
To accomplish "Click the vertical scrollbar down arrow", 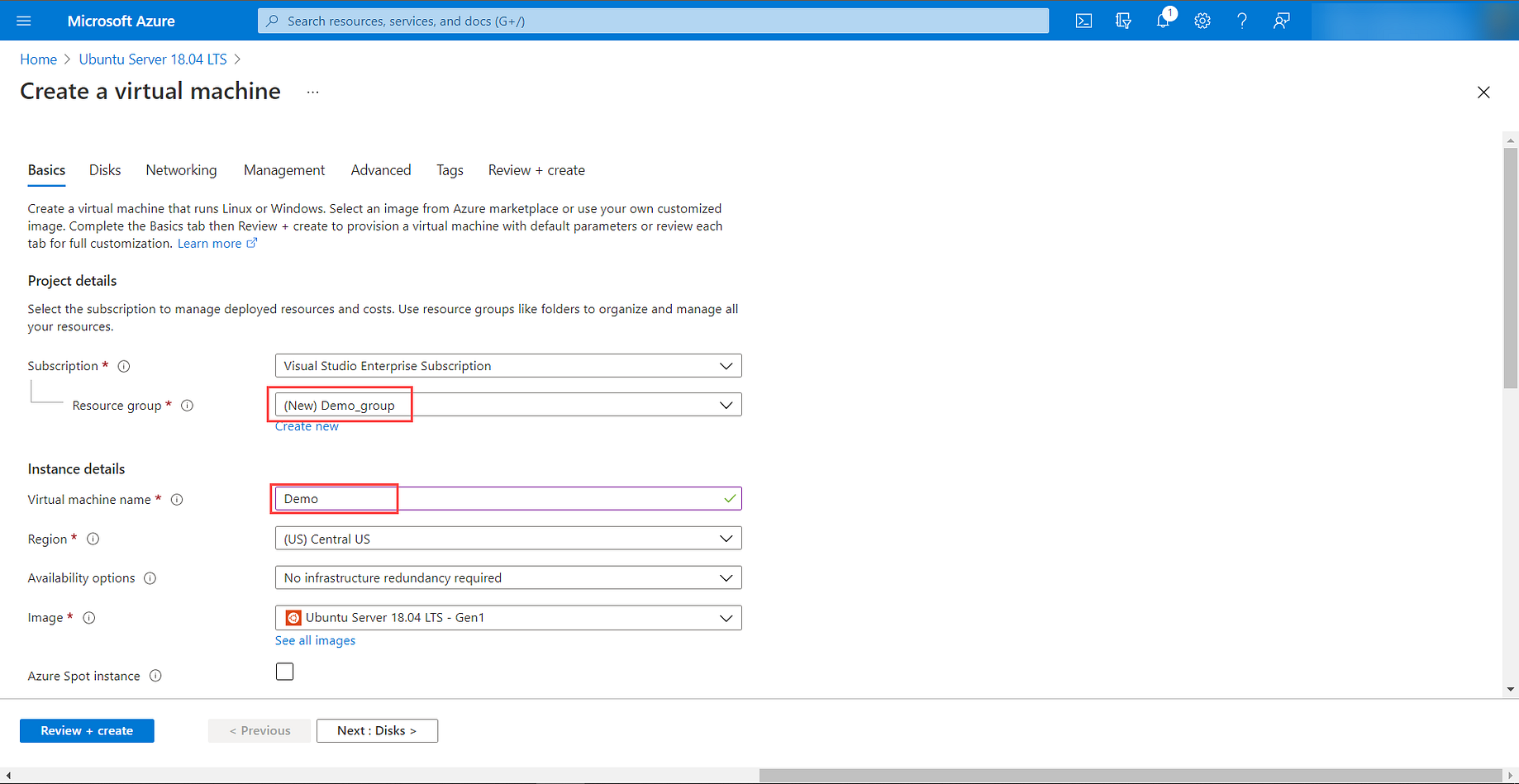I will tap(1511, 689).
